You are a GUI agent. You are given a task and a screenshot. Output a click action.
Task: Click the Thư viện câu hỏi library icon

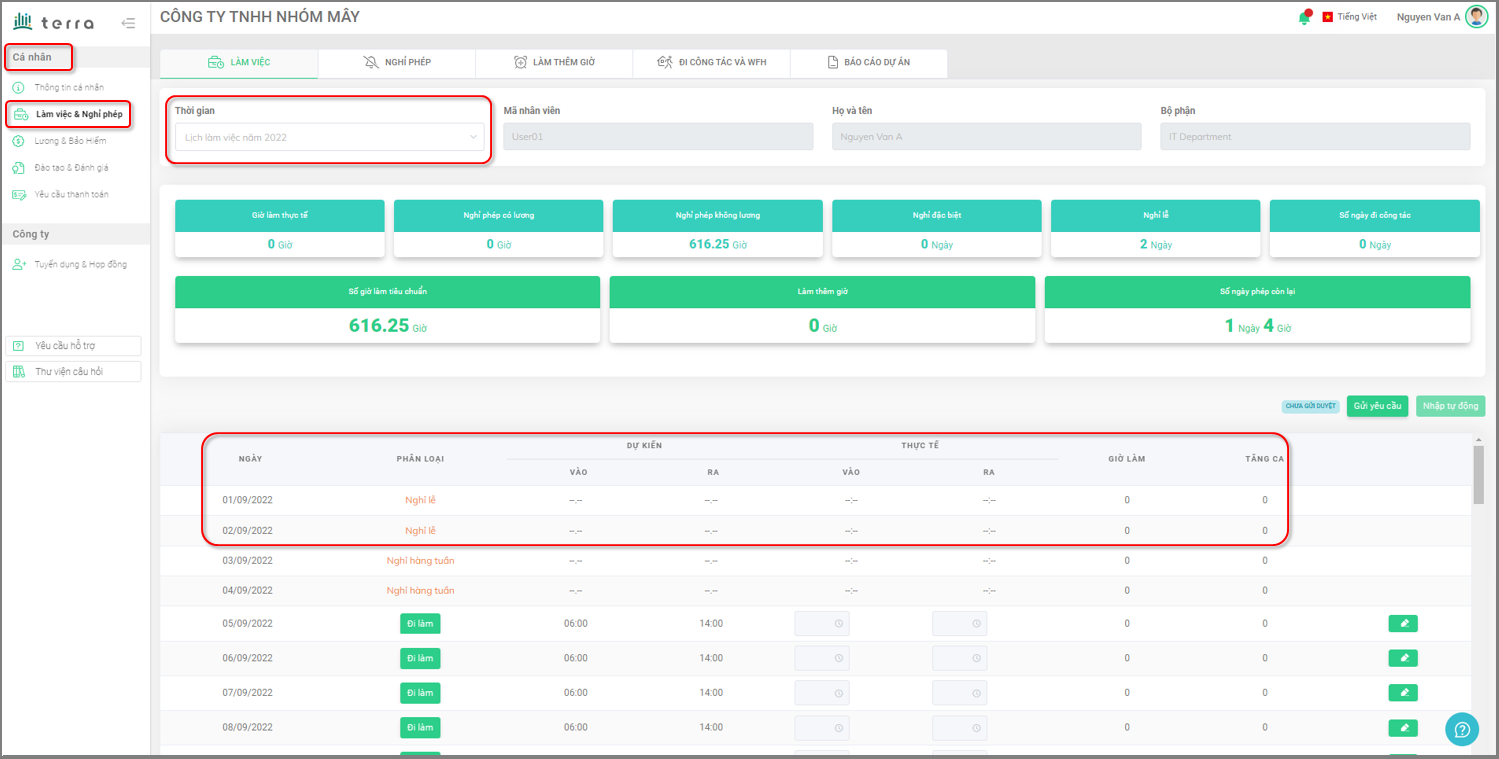tap(19, 372)
